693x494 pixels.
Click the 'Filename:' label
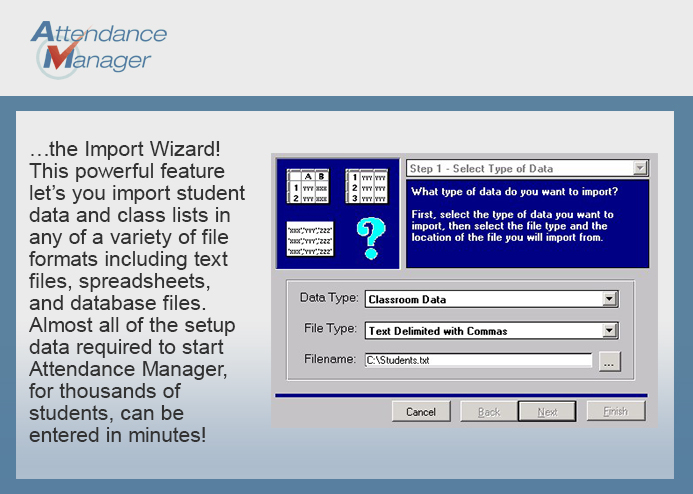(x=330, y=359)
